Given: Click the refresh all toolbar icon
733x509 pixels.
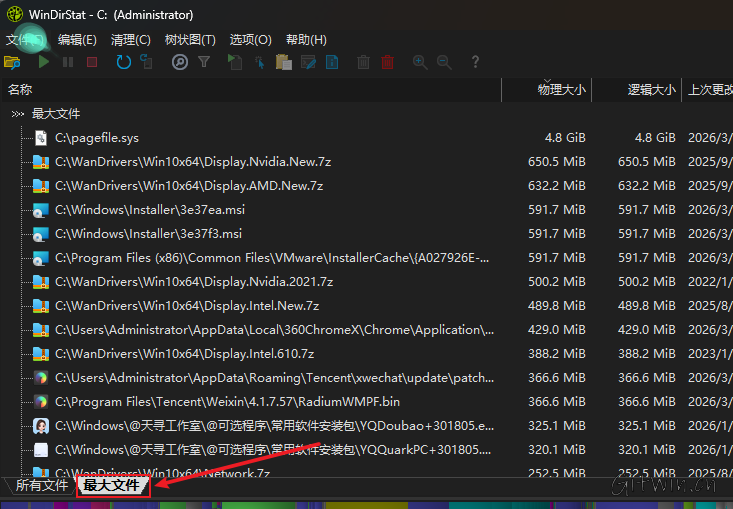Looking at the screenshot, I should coord(123,62).
